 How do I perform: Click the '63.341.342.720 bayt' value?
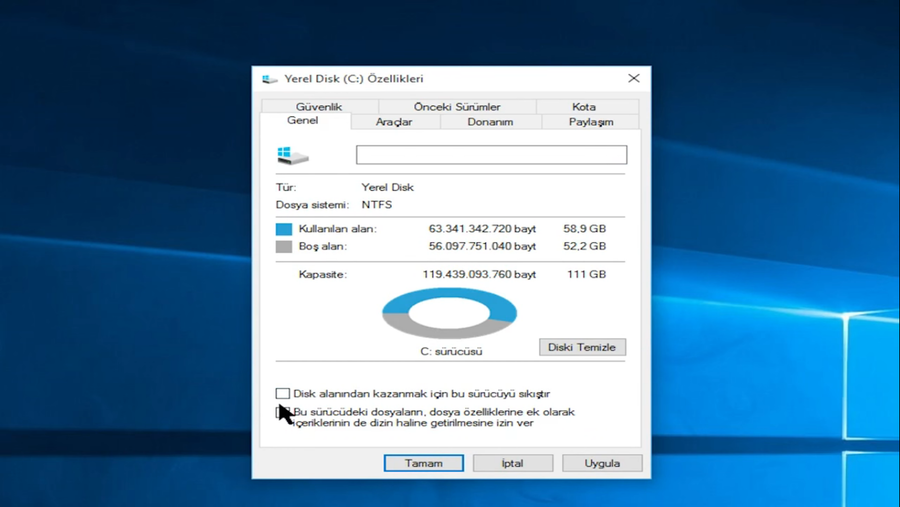(x=482, y=229)
